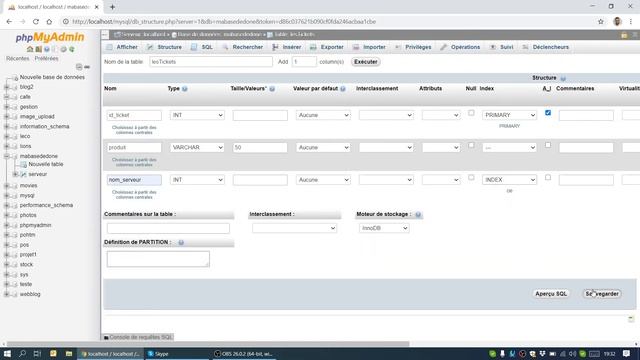Open the Rechercher tab
Image resolution: width=640 pixels, height=360 pixels.
coord(242,47)
